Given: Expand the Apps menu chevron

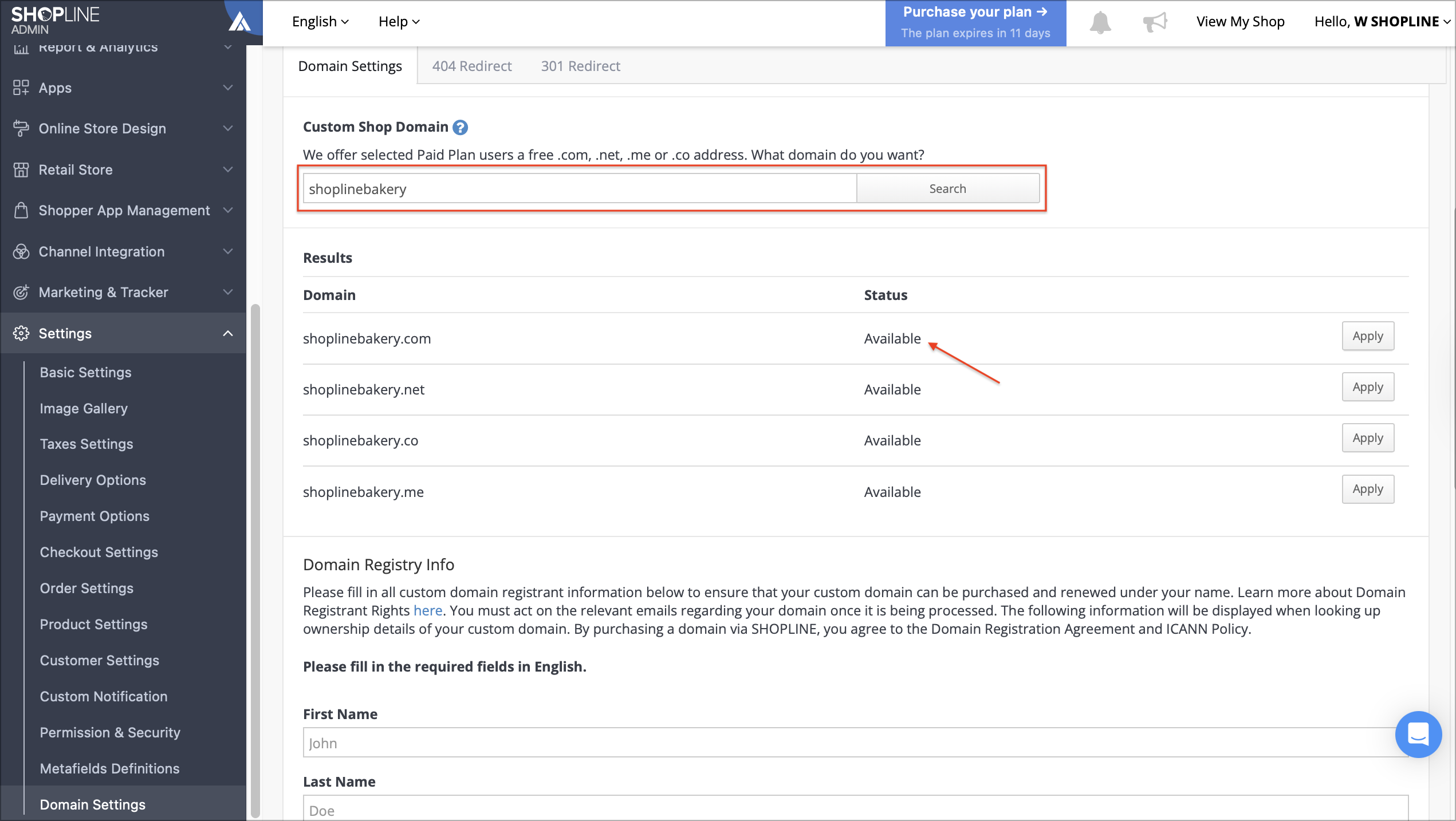Looking at the screenshot, I should coord(228,88).
